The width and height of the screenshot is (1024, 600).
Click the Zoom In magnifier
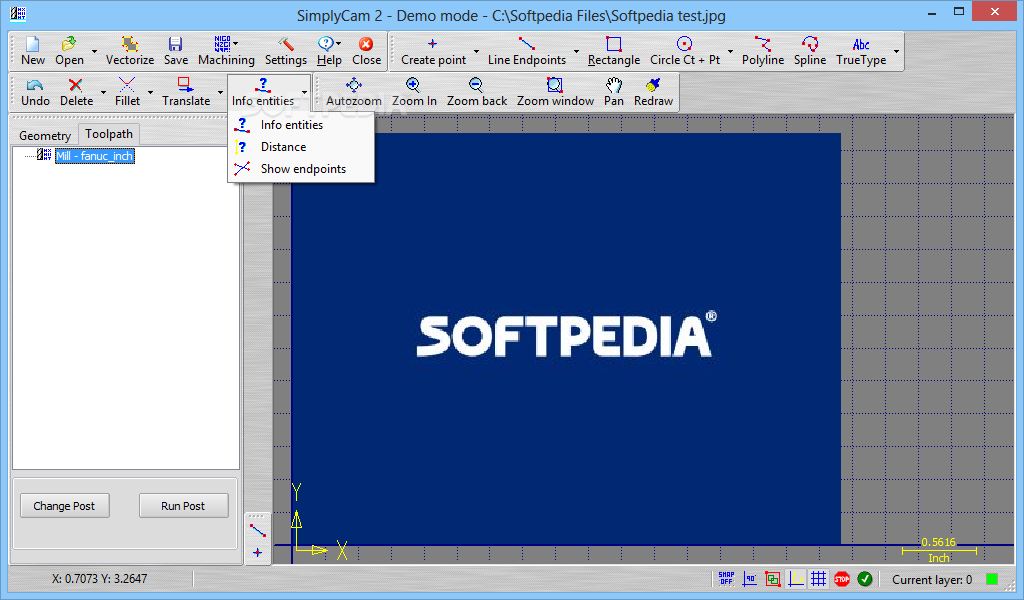coord(414,92)
